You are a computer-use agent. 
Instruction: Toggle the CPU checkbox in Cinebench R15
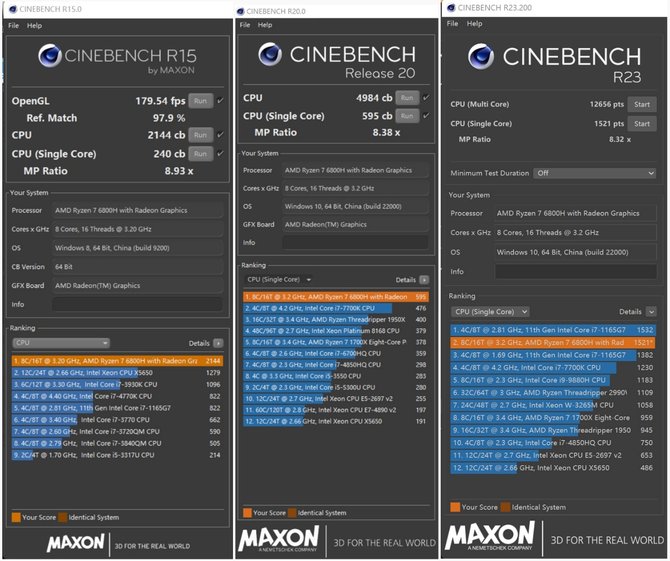tap(220, 135)
